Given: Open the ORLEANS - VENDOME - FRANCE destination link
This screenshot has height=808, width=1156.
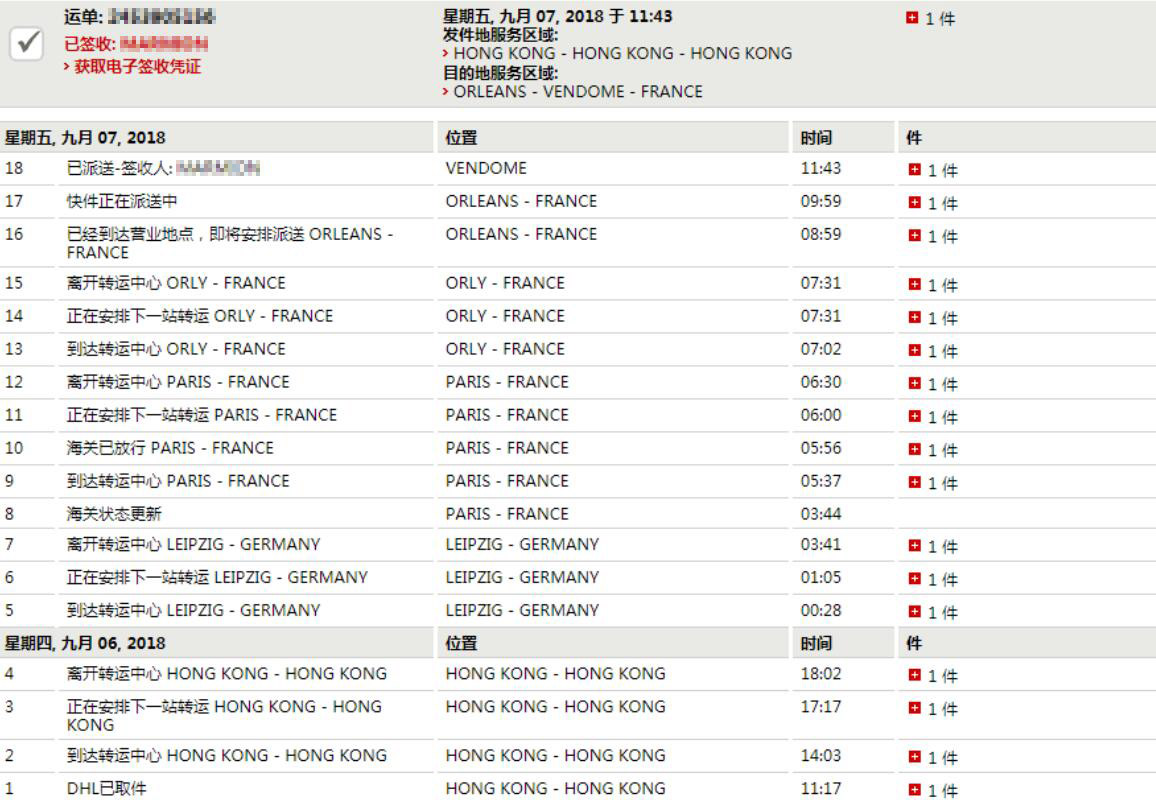Looking at the screenshot, I should (577, 91).
